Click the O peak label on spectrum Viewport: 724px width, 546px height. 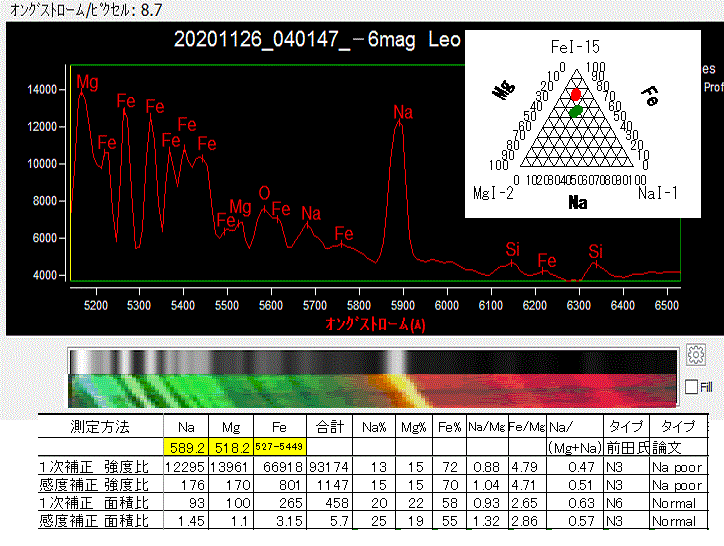(264, 192)
